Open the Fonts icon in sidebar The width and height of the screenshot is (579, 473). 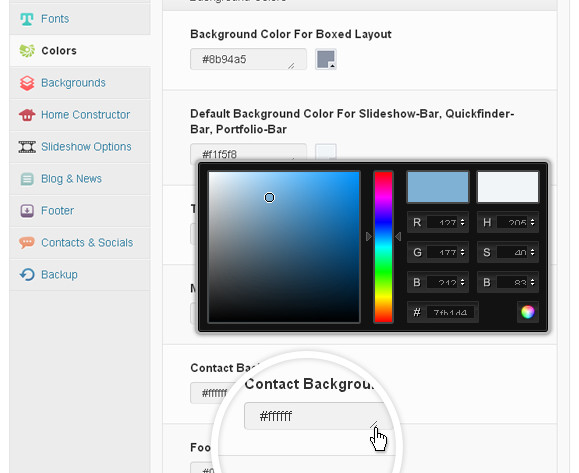tap(27, 19)
